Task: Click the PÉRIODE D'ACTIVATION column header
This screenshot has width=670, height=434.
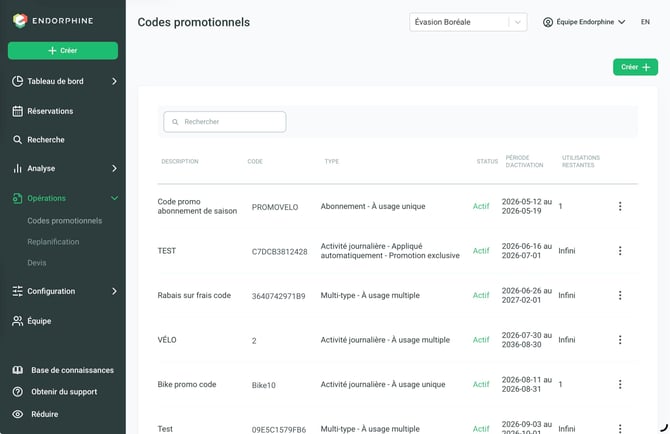Action: click(524, 161)
